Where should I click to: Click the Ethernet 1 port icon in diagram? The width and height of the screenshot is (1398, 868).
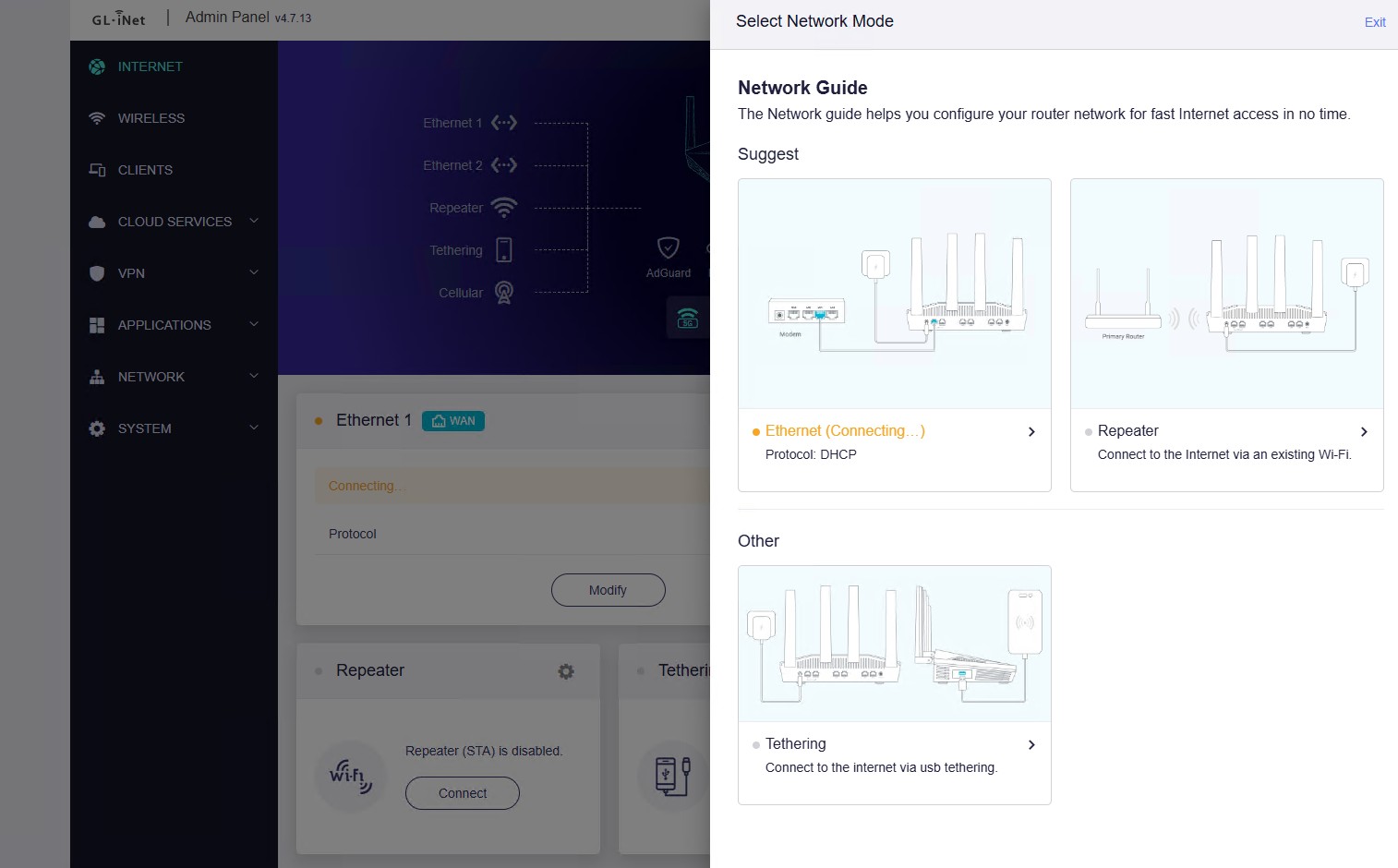click(x=504, y=123)
